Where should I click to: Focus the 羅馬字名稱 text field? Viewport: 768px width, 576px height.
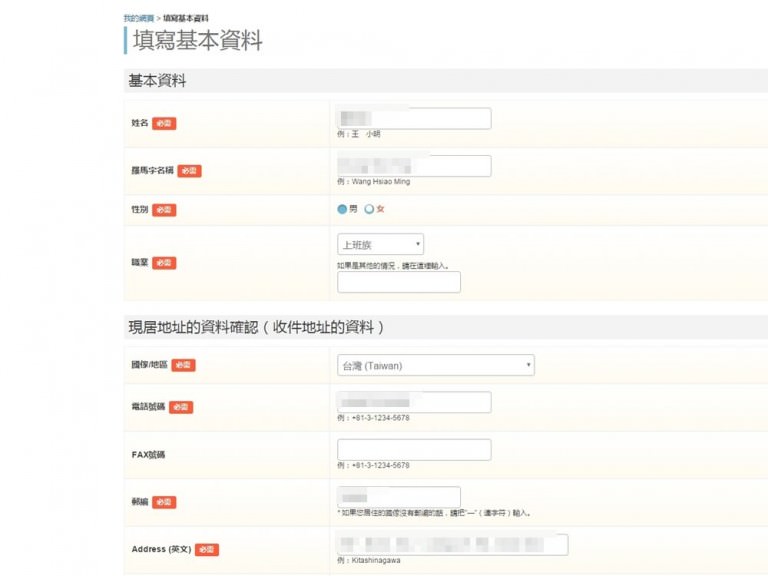click(x=414, y=166)
